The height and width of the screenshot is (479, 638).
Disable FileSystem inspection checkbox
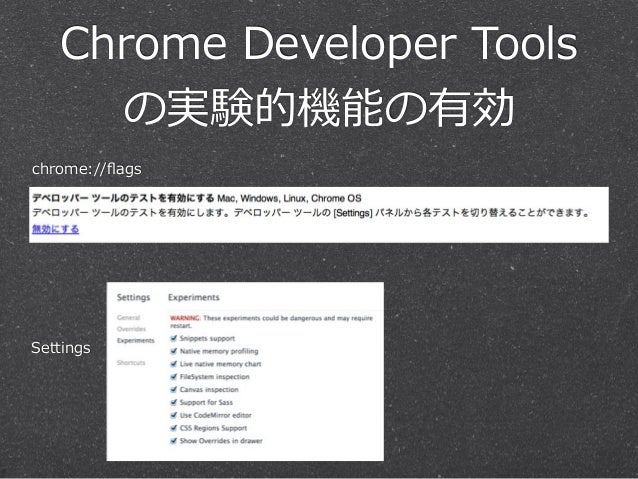174,376
